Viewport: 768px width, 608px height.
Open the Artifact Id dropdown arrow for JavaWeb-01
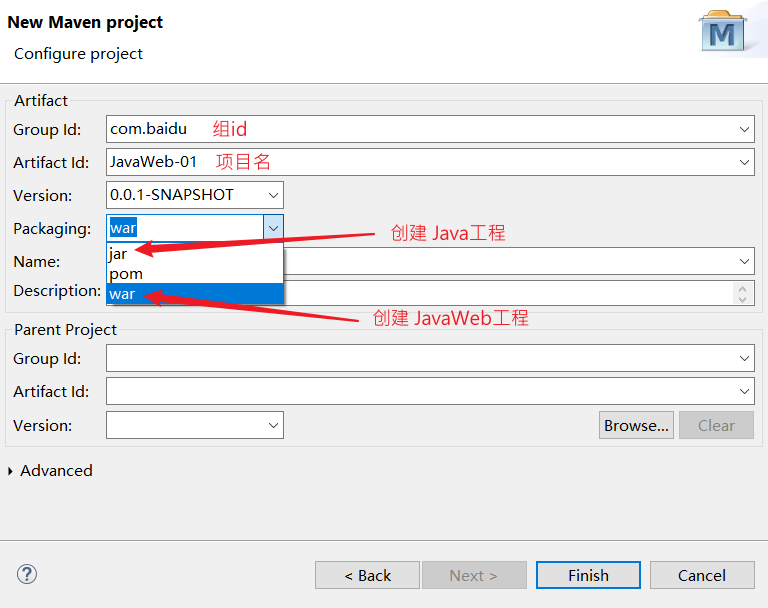[x=744, y=162]
